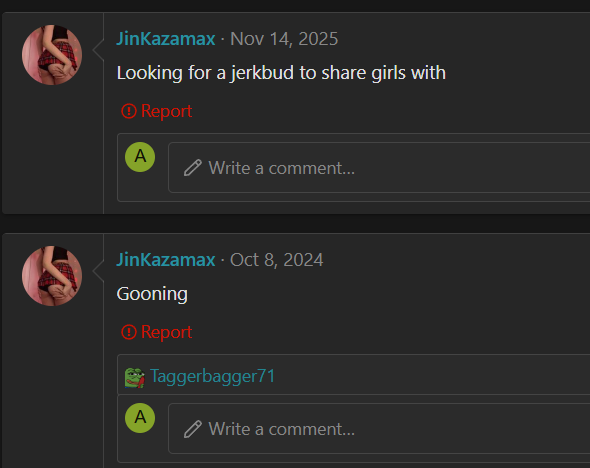Click pencil icon in comment box under Nov 14 post
The image size is (590, 468).
(193, 168)
